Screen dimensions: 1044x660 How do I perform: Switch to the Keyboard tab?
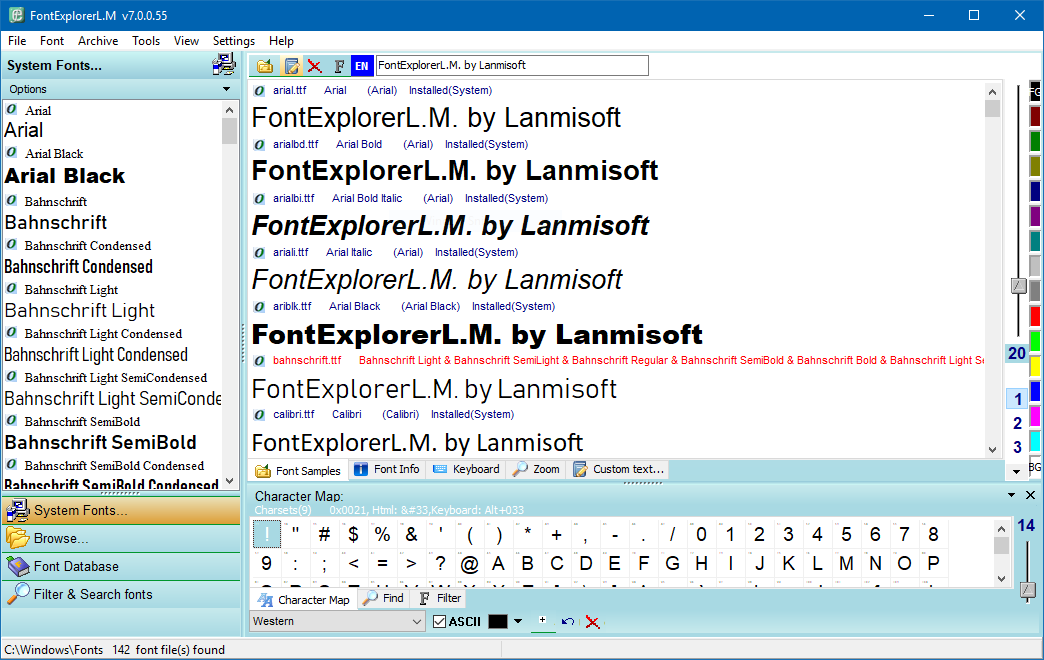466,469
